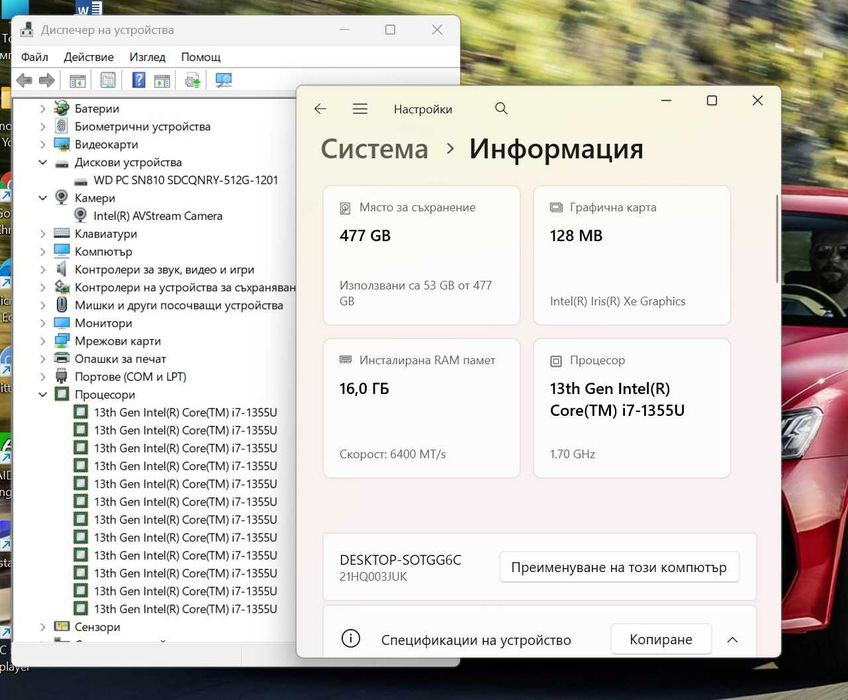Image resolution: width=848 pixels, height=700 pixels.
Task: Click the speaker icon for Контролери за звук
Action: point(62,269)
